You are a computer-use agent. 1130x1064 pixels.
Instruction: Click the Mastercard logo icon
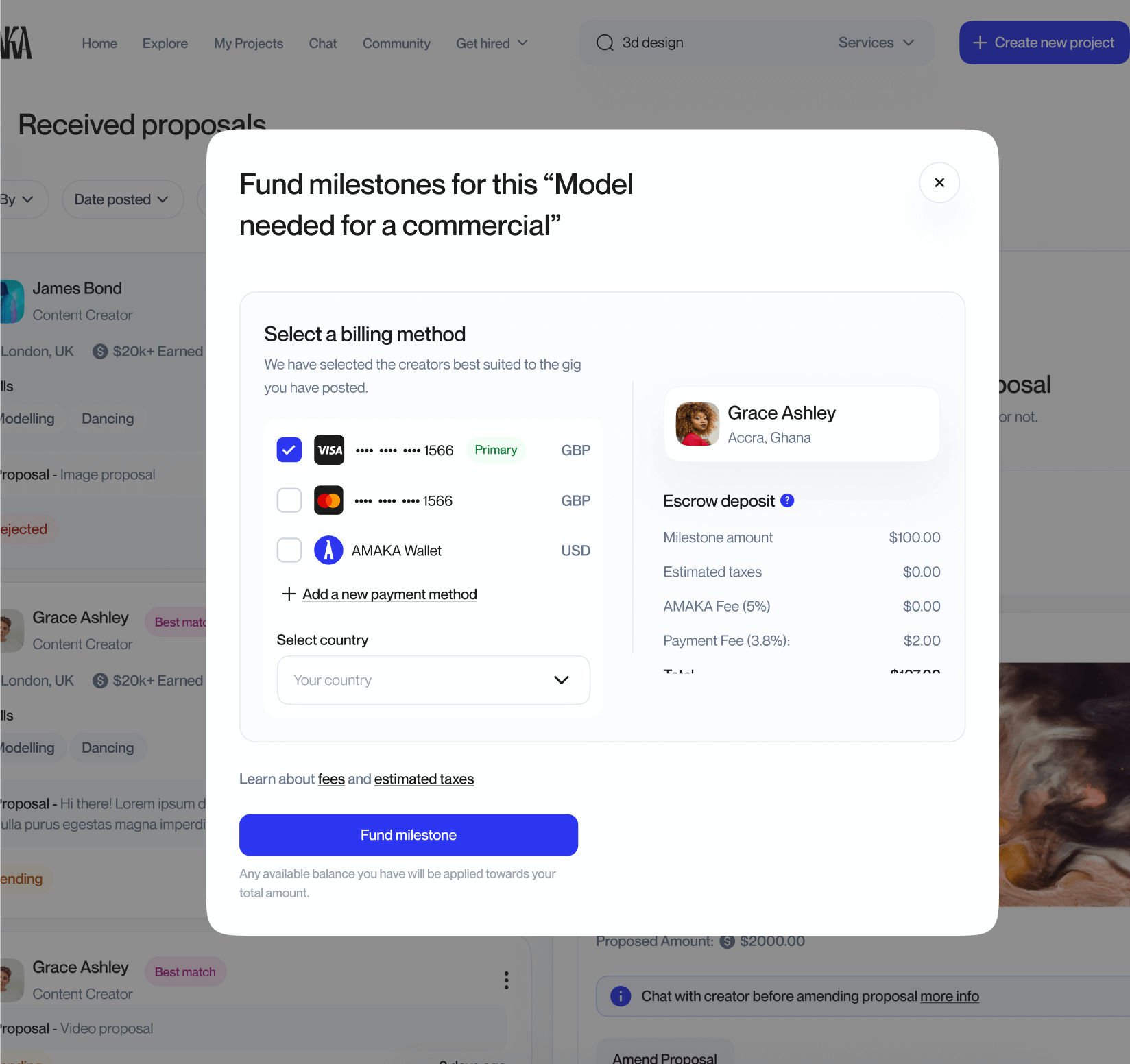click(329, 500)
